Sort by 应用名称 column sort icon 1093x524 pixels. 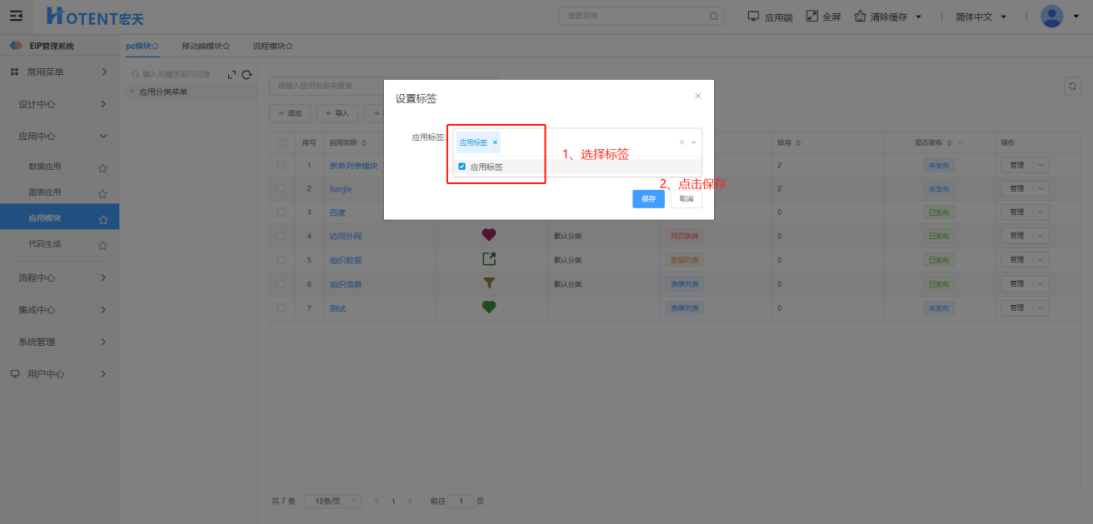[364, 142]
